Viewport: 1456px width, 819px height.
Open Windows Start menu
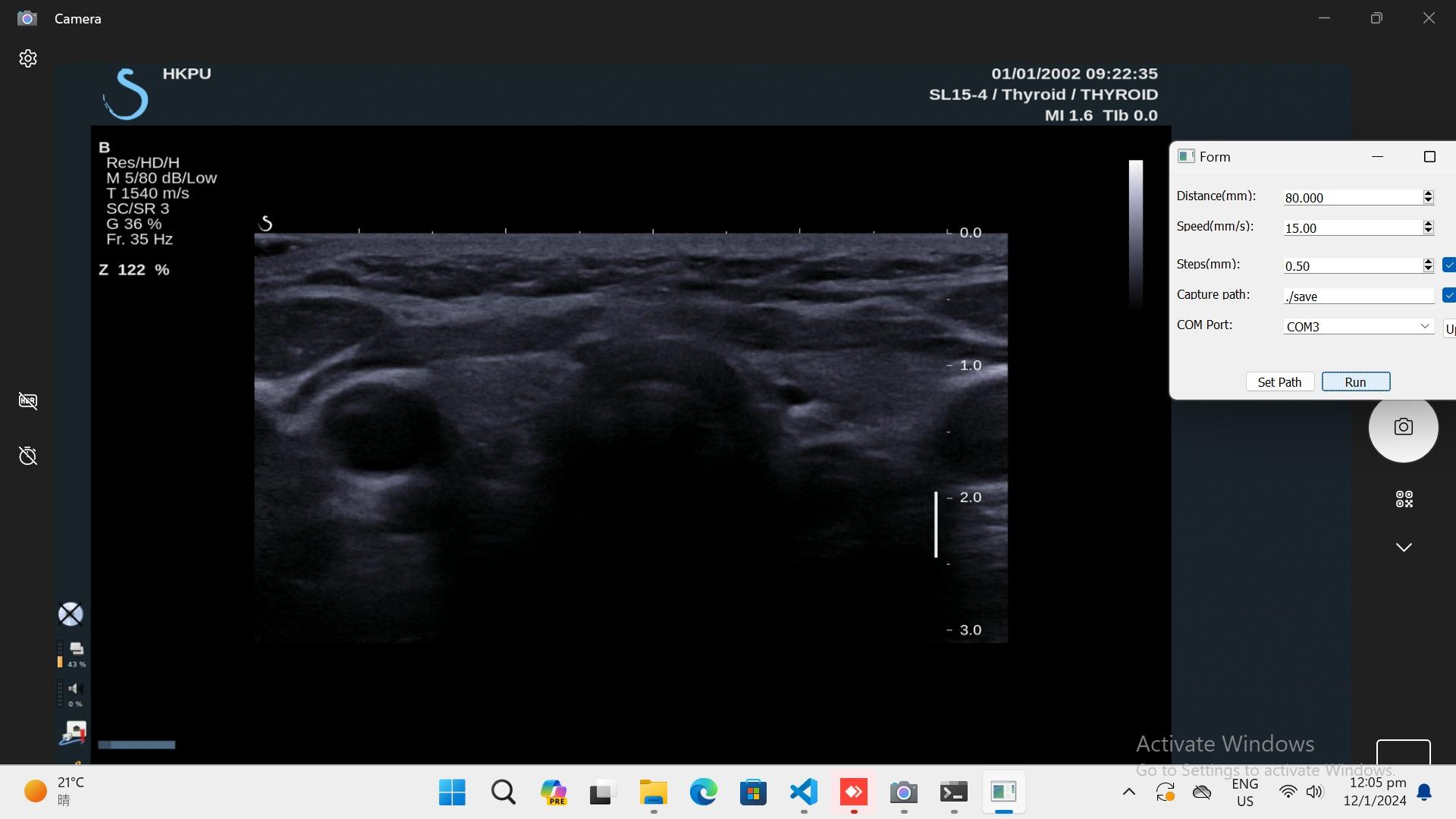click(453, 792)
